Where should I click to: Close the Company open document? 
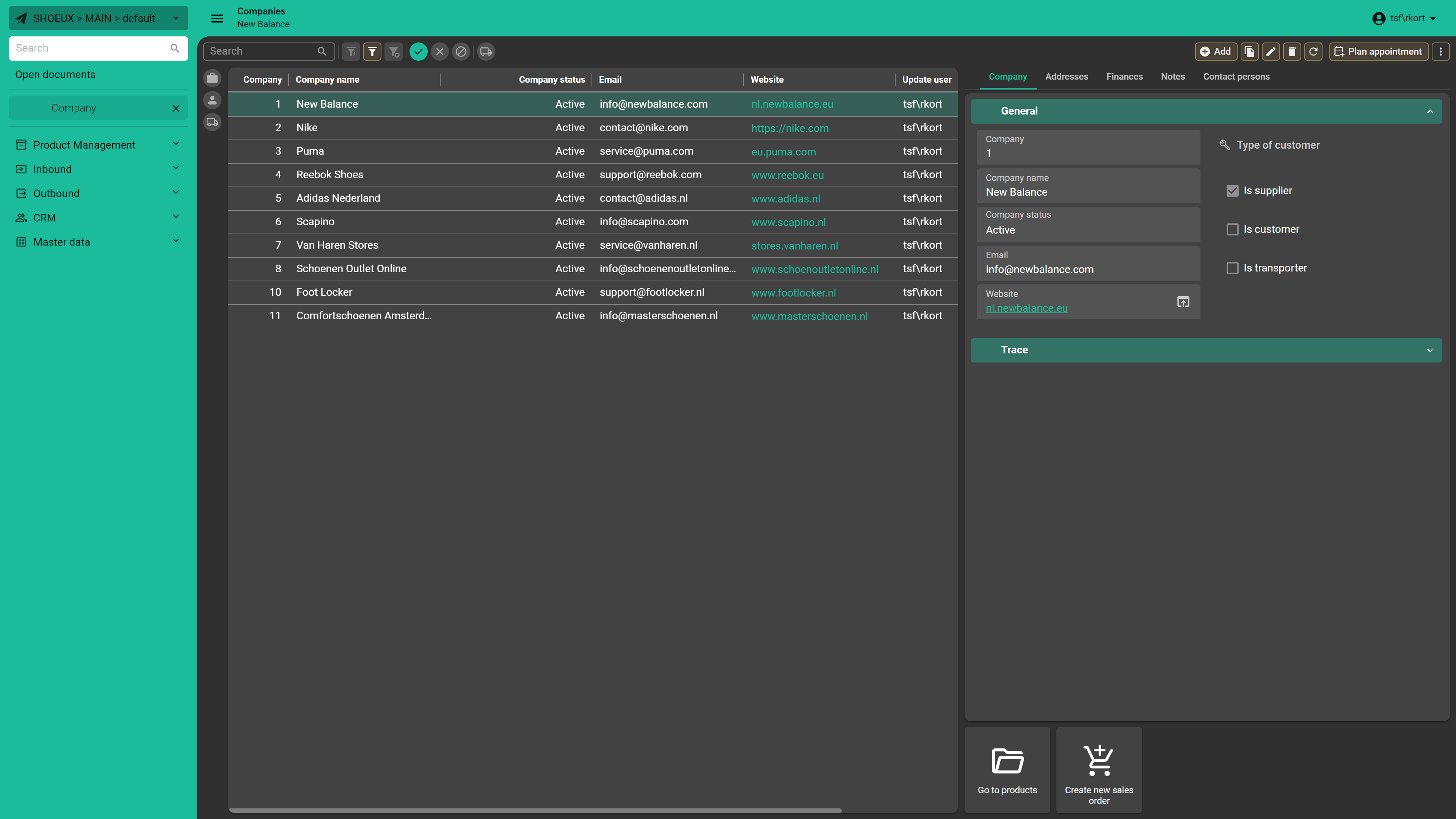[x=176, y=108]
